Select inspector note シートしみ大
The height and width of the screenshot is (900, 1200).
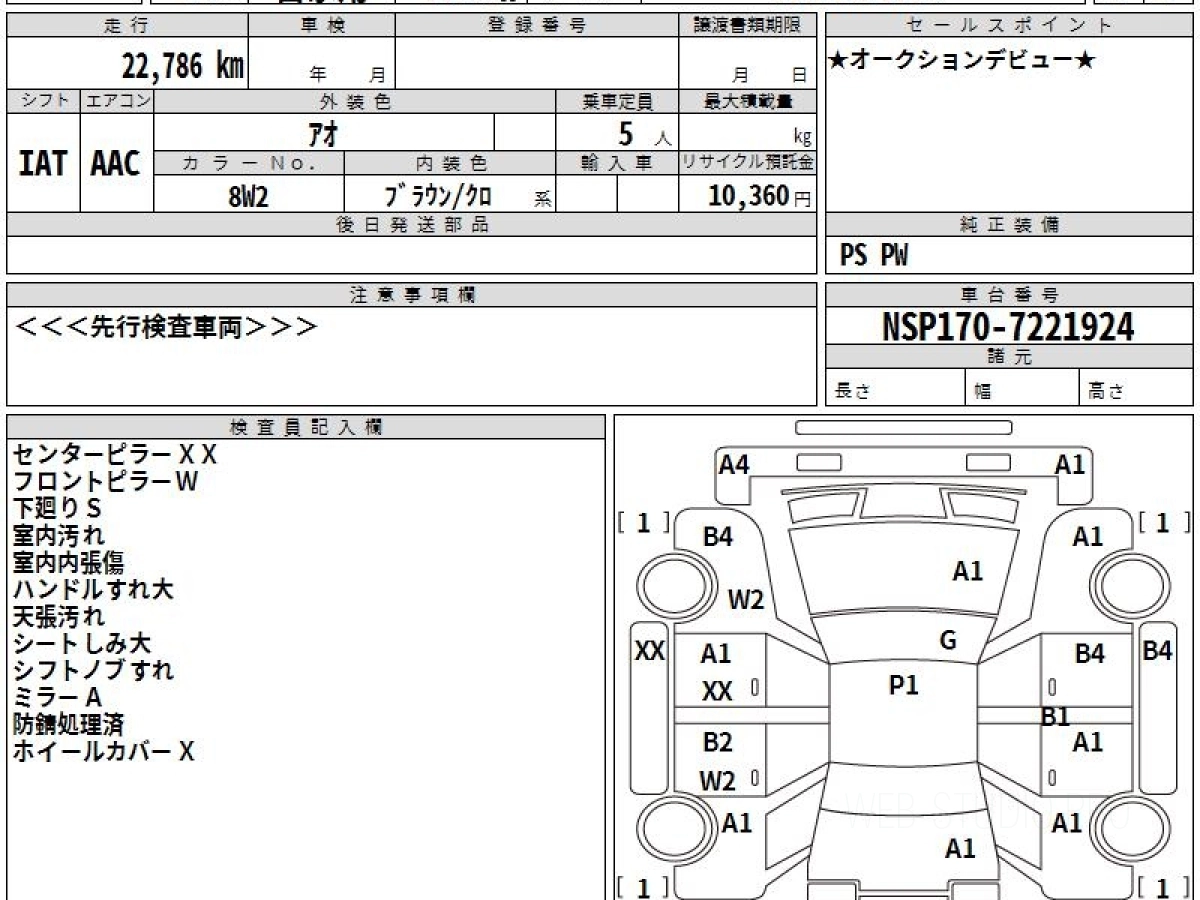tap(82, 644)
